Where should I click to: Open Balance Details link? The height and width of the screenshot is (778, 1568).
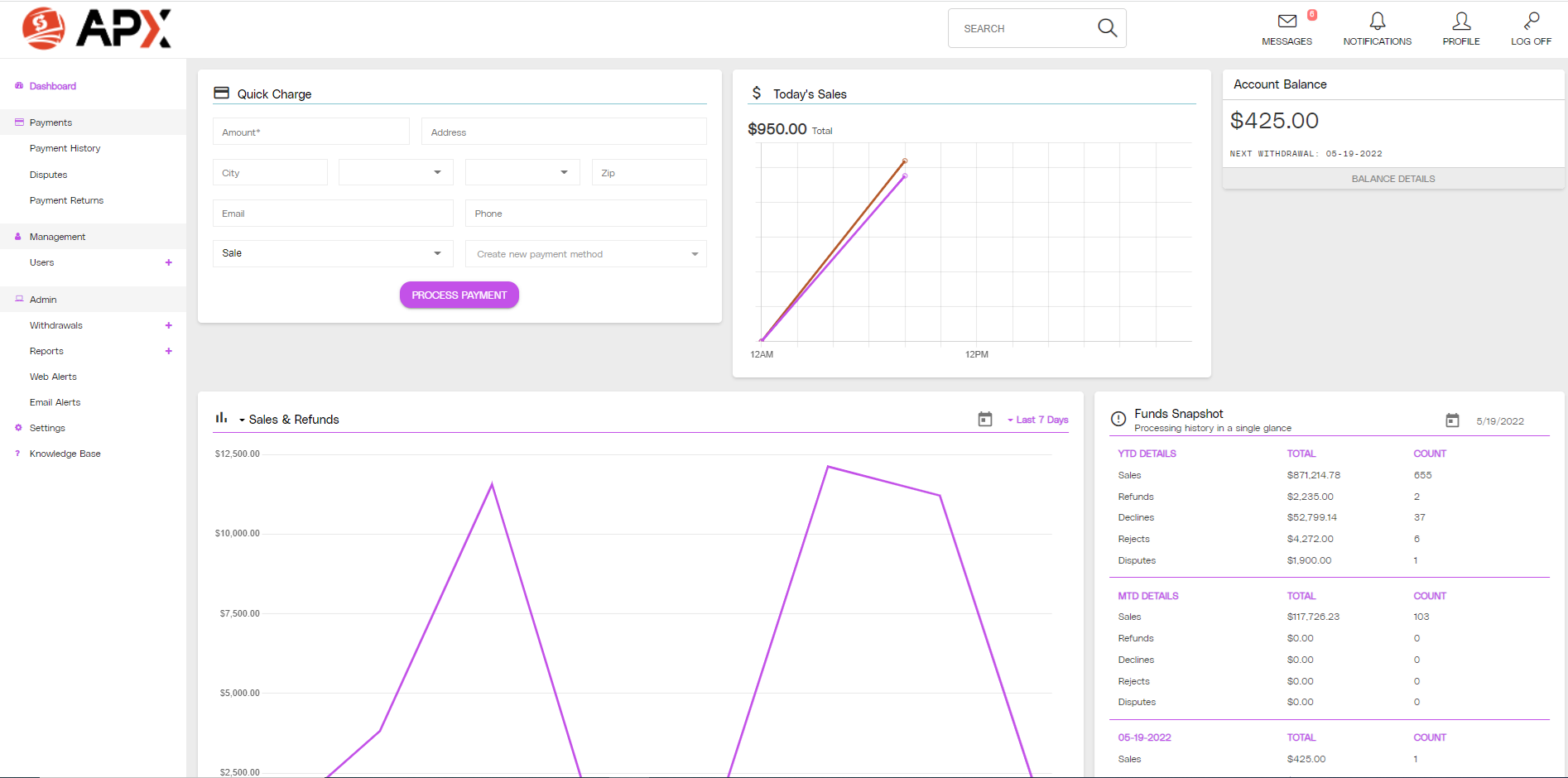pyautogui.click(x=1393, y=179)
